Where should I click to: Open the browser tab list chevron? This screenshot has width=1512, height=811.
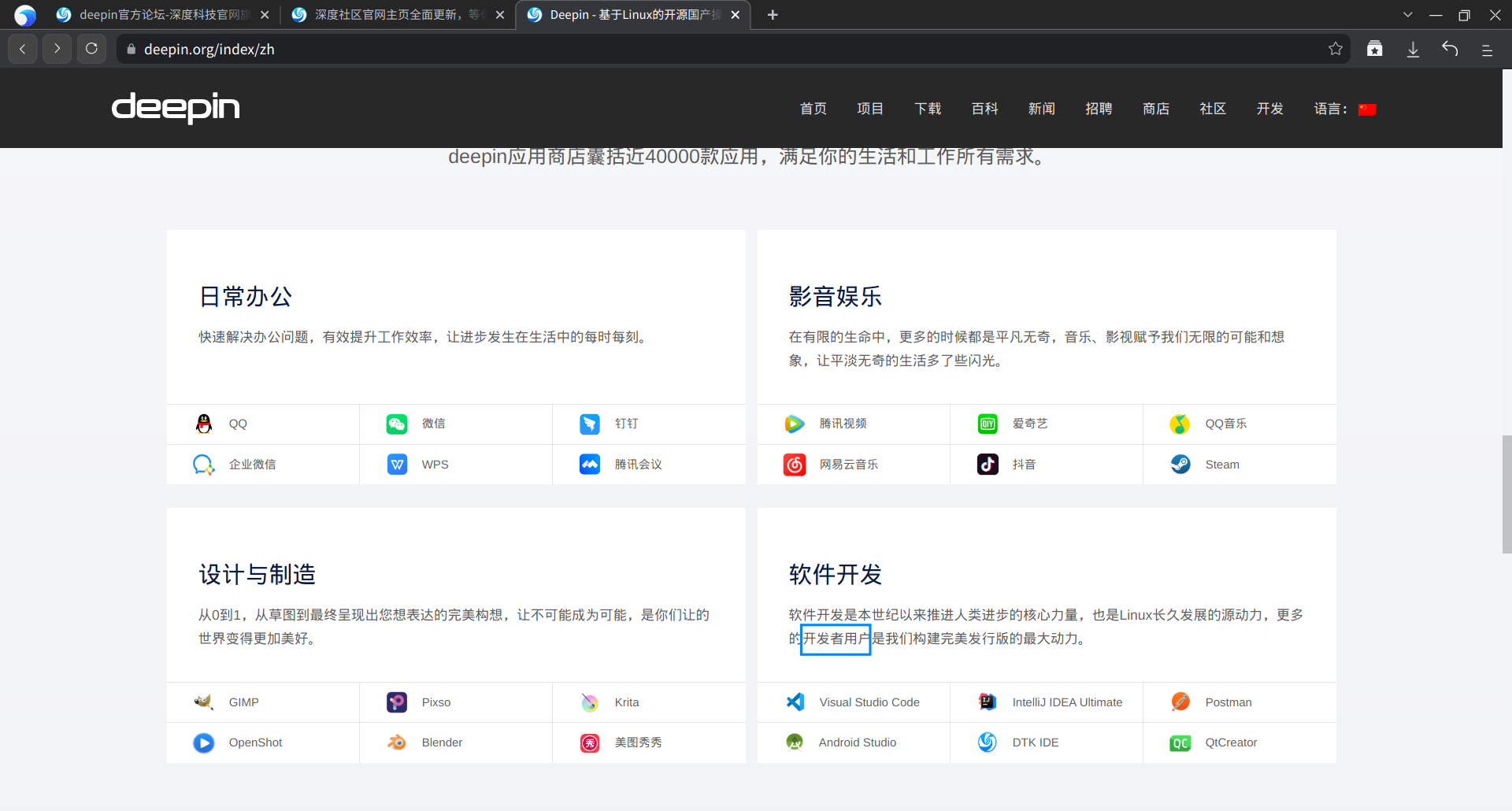pyautogui.click(x=1407, y=14)
